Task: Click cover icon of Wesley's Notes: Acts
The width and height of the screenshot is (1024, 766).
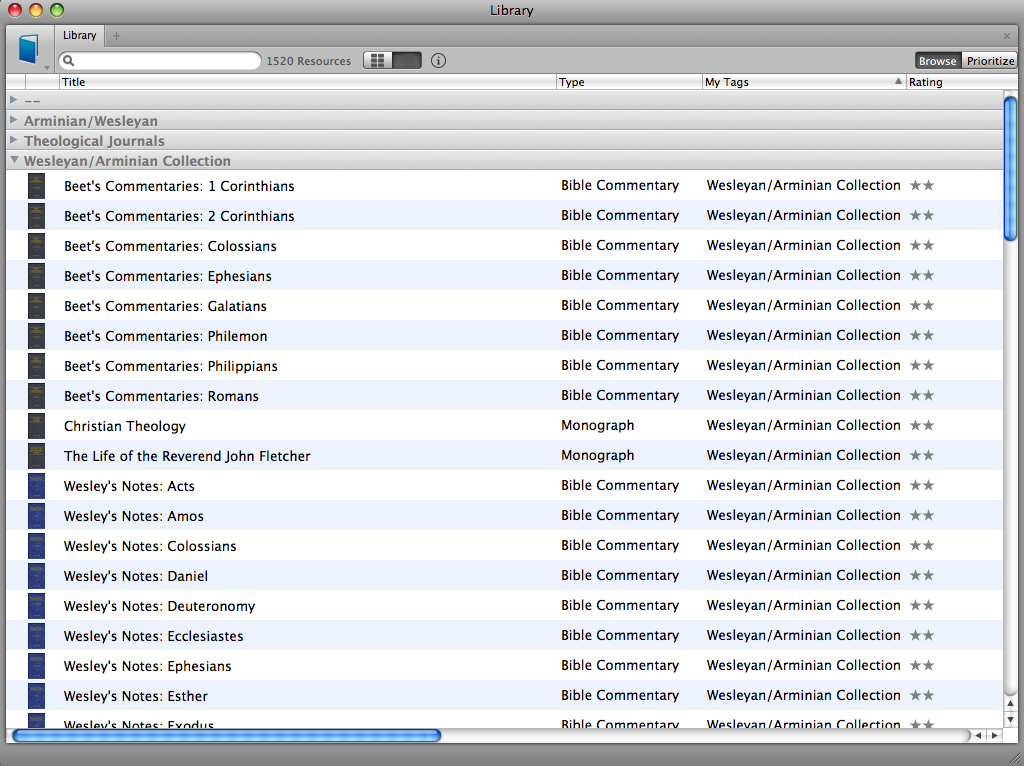Action: point(37,487)
